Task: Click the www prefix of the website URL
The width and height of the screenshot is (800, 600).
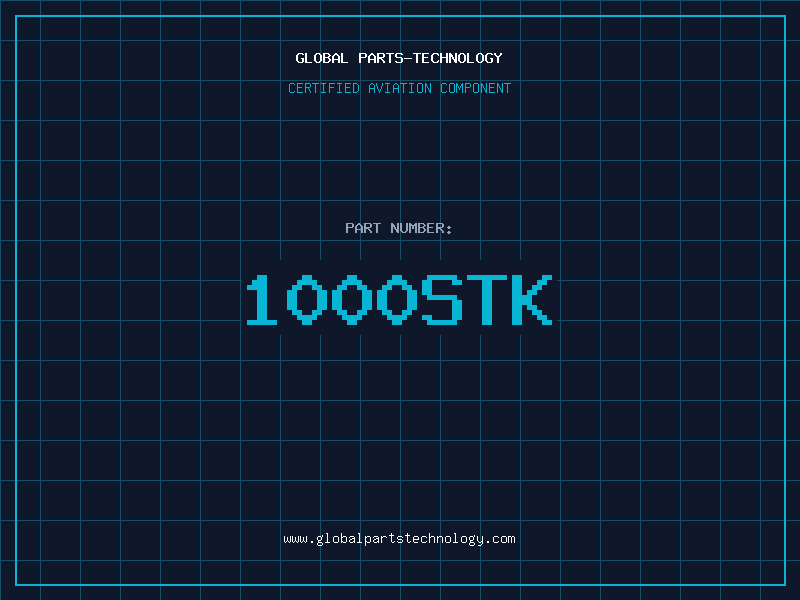Action: coord(295,539)
